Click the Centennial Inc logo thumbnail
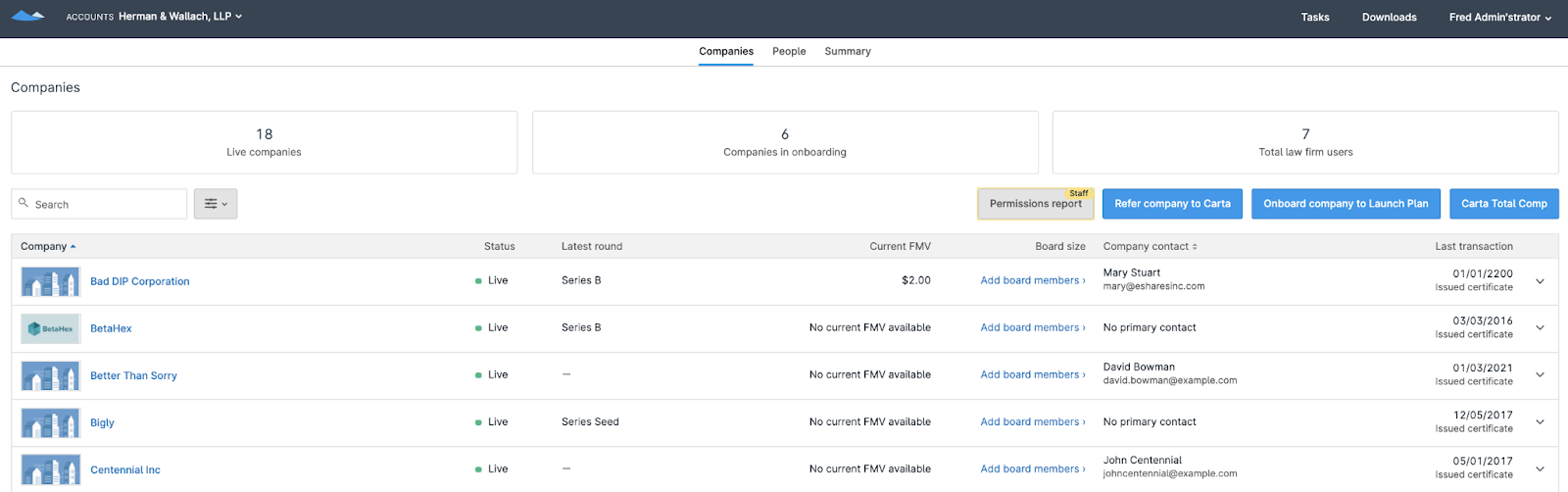 coord(50,469)
